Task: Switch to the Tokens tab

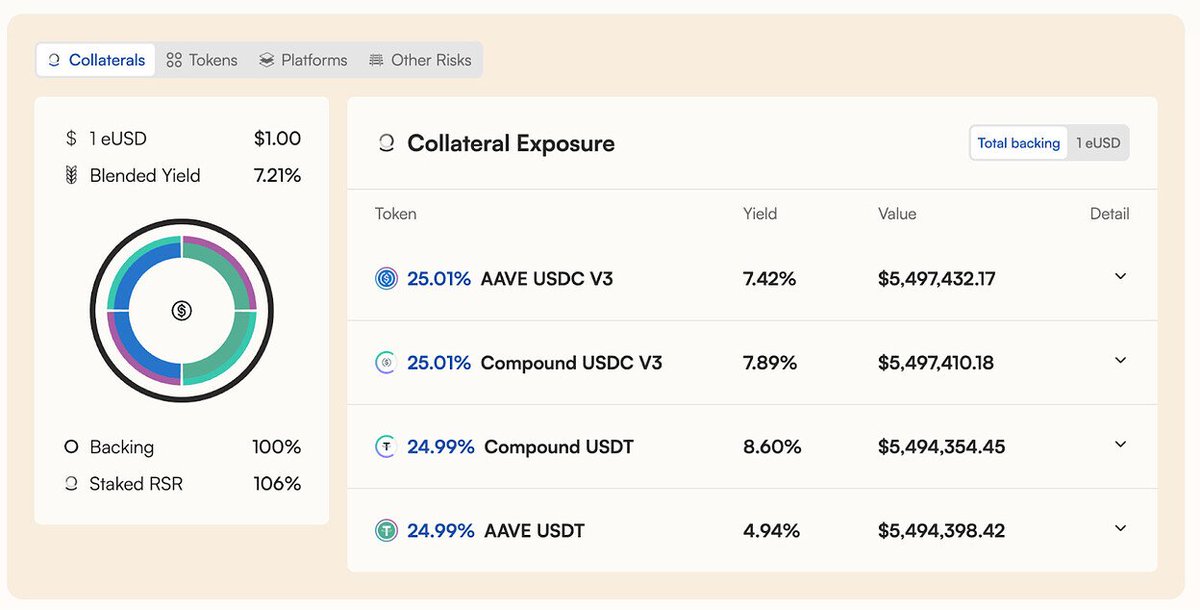Action: coord(202,60)
